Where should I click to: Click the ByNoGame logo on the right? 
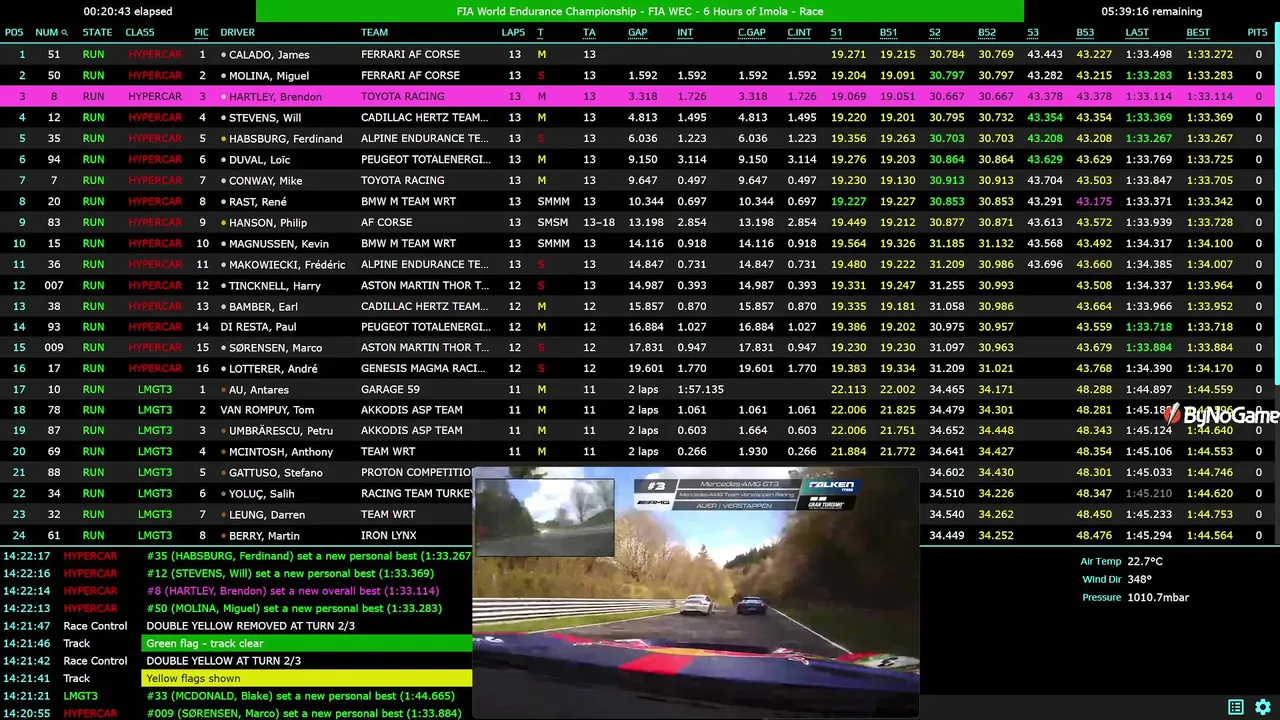[1220, 415]
